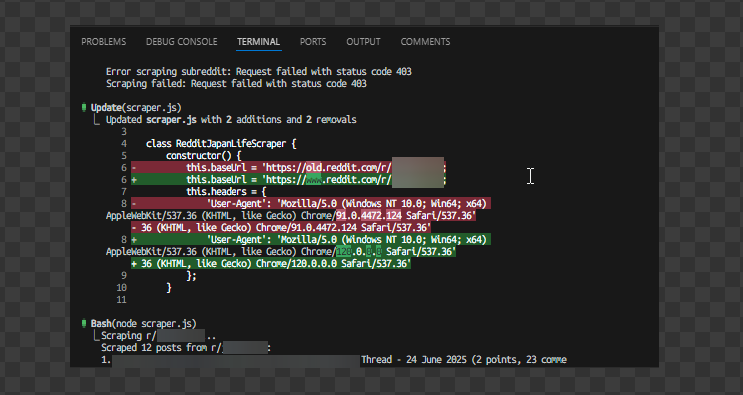Click the 'this.headers = {' line

[226, 192]
